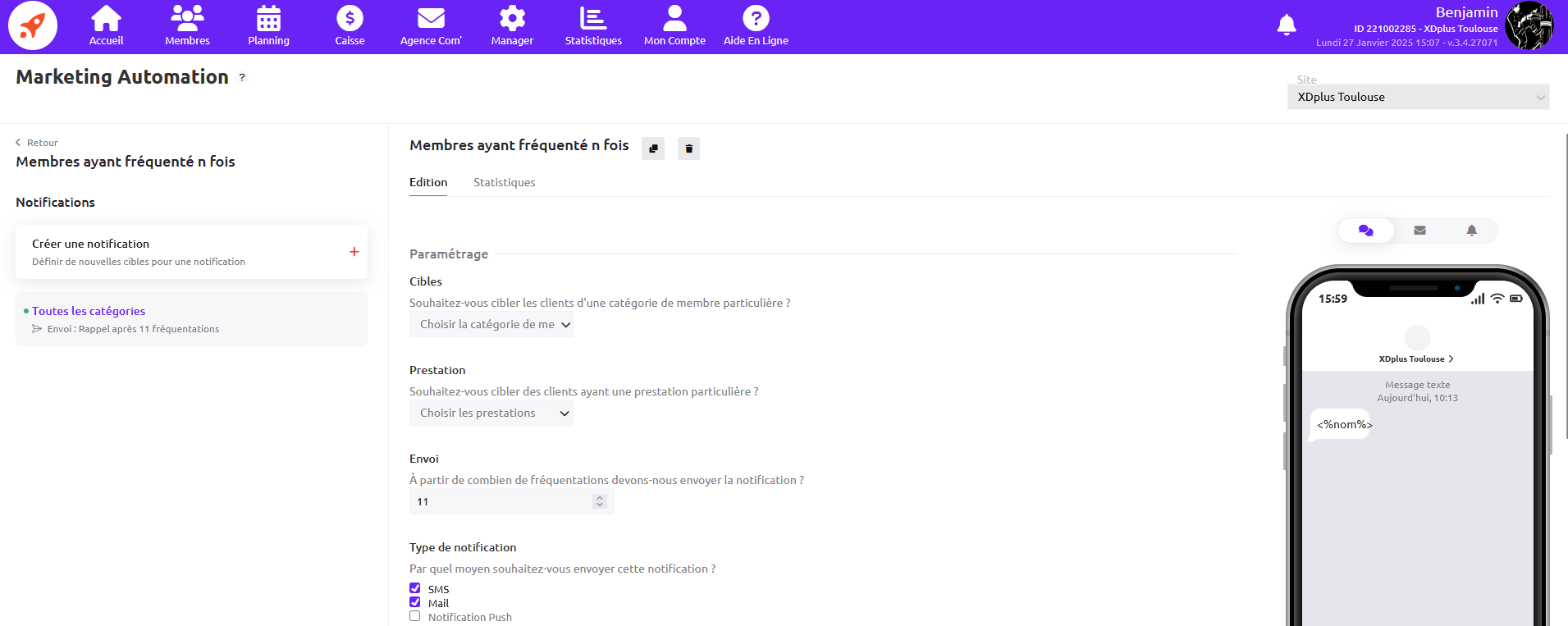The image size is (1568, 626).
Task: Click Créer une notification plus button
Action: (354, 252)
